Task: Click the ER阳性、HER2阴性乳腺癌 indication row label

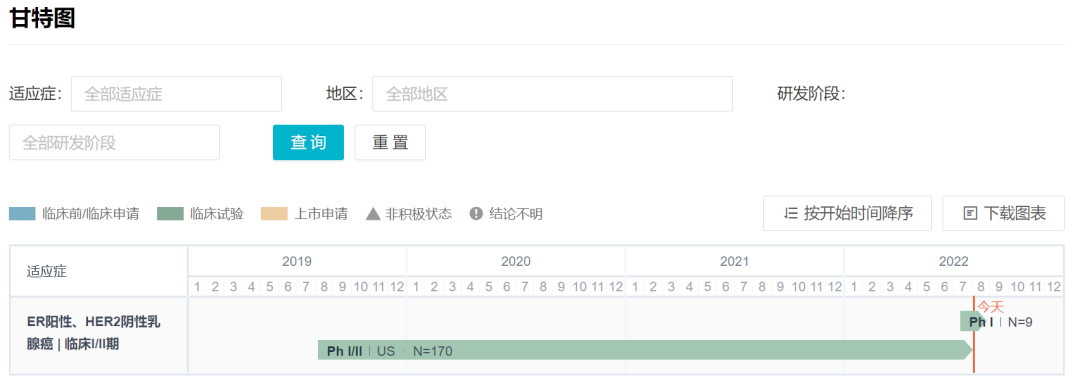Action: (94, 333)
